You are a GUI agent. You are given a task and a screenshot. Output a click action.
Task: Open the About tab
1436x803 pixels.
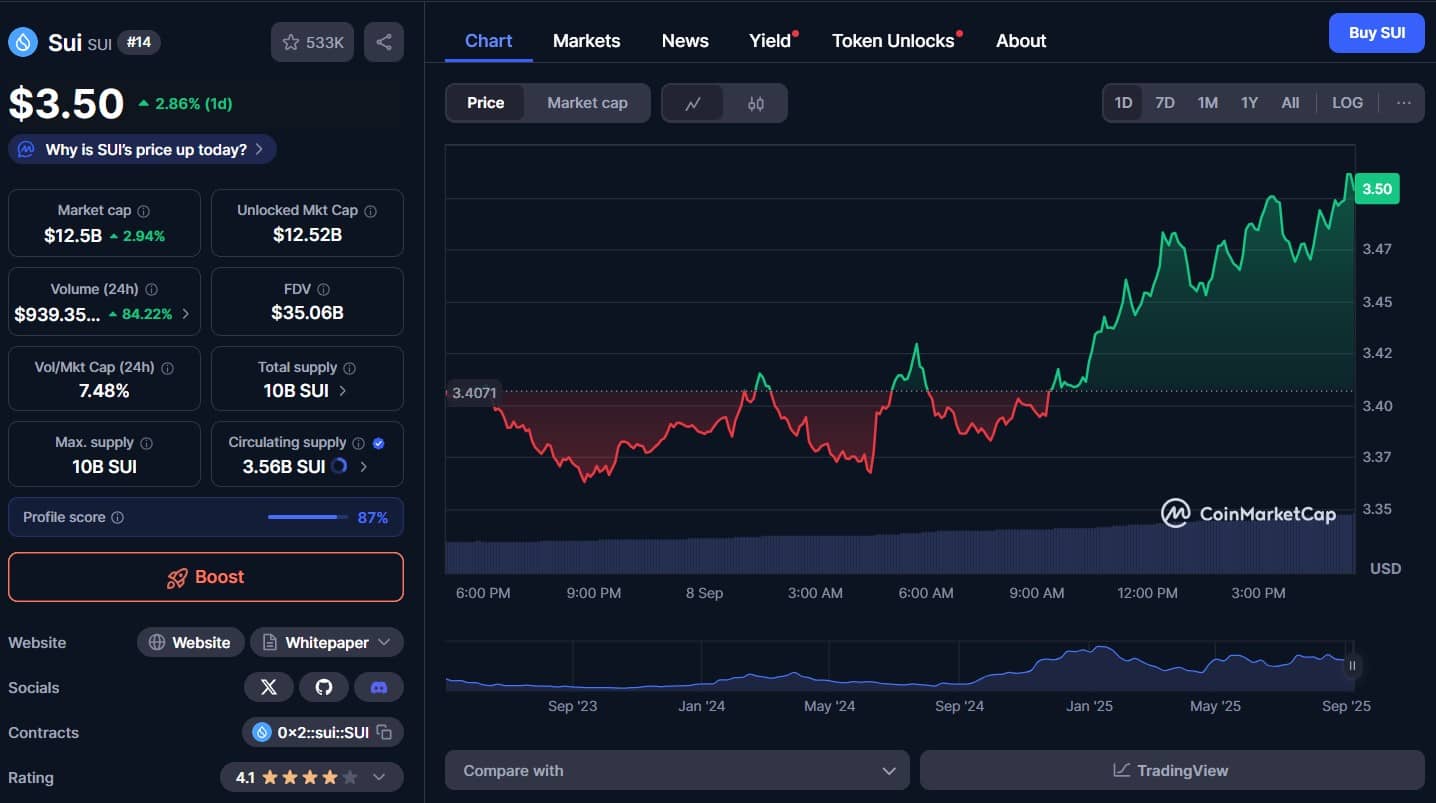[1021, 41]
